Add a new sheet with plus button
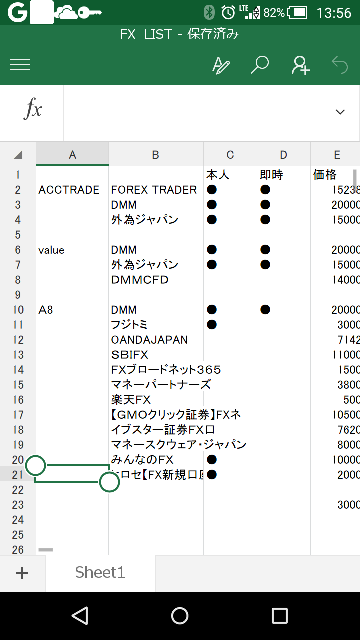The width and height of the screenshot is (360, 640). coord(22,573)
